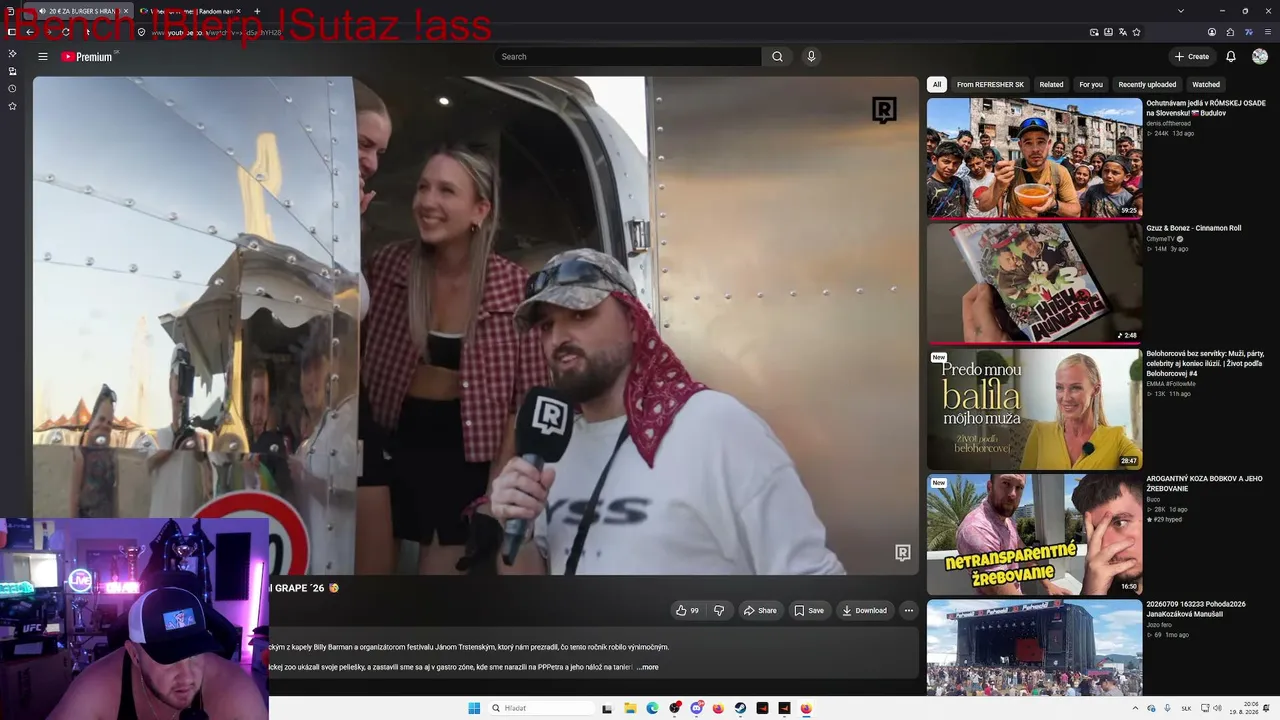Open the YouTube guide hamburger menu
The height and width of the screenshot is (720, 1280).
point(43,57)
